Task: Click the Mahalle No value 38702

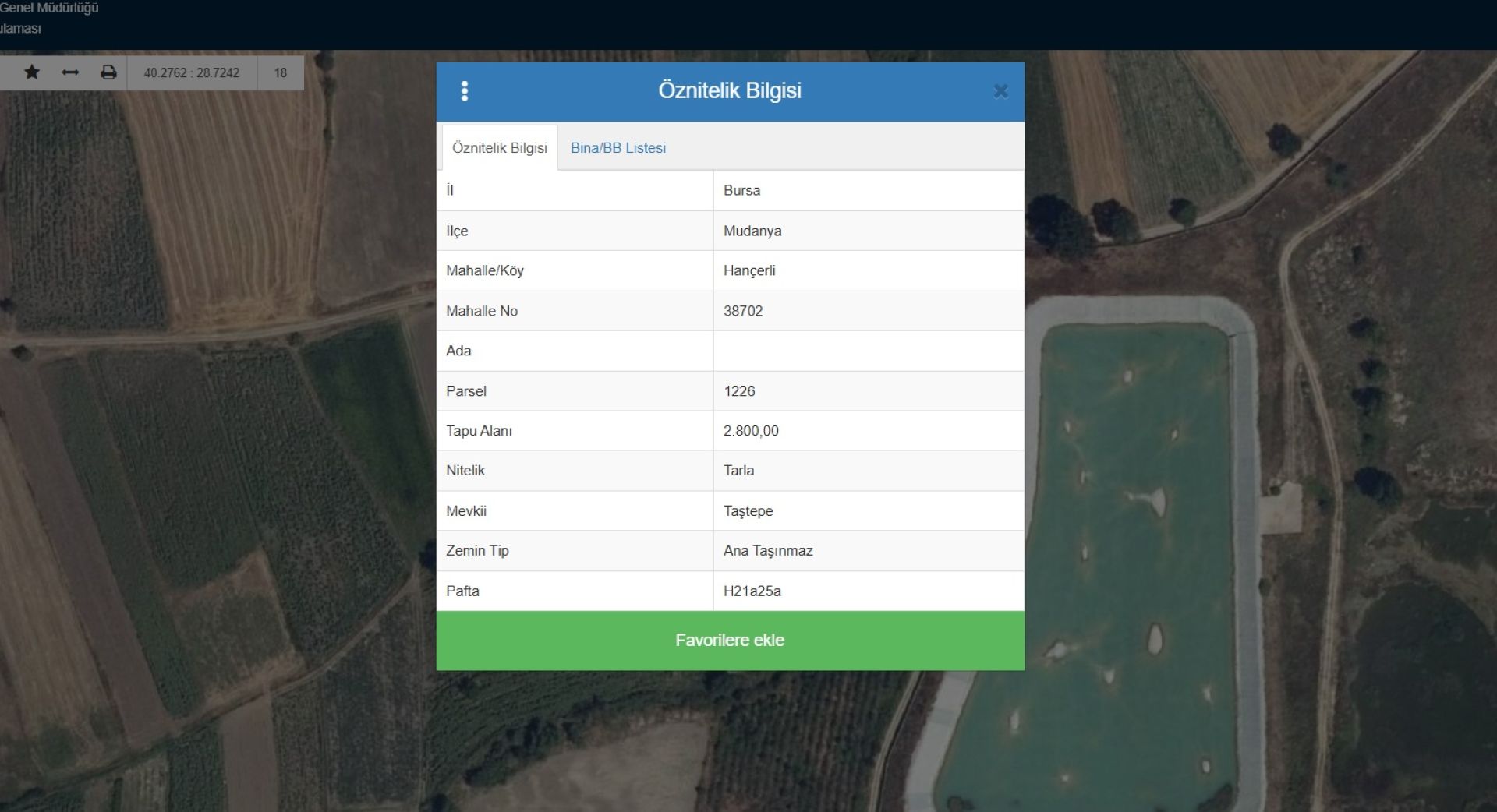Action: click(743, 311)
